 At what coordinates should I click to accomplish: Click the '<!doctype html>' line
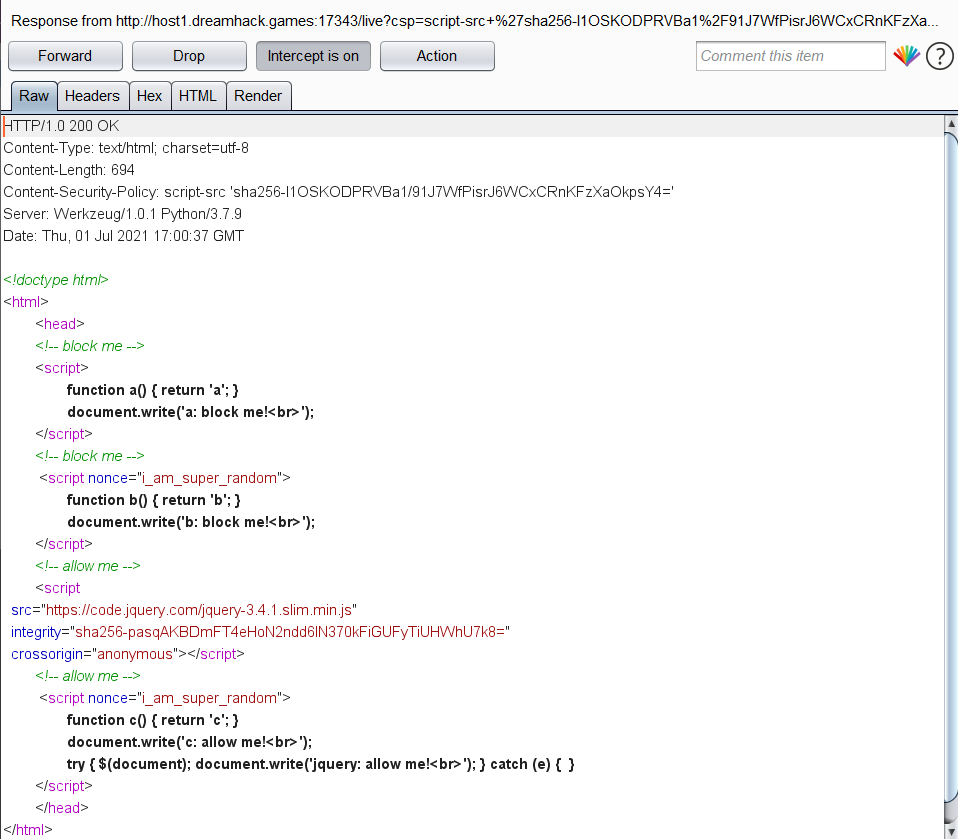click(x=56, y=280)
